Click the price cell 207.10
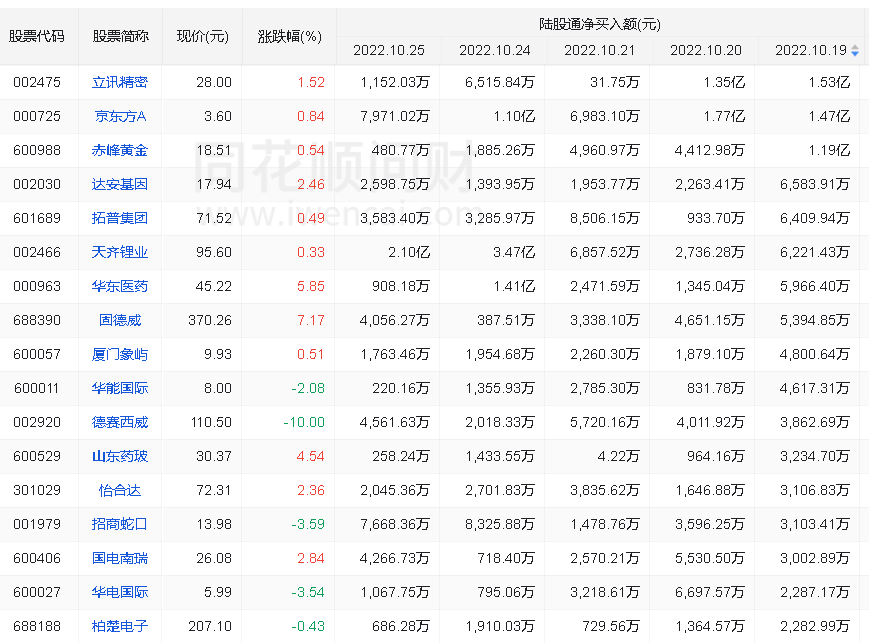 (209, 626)
